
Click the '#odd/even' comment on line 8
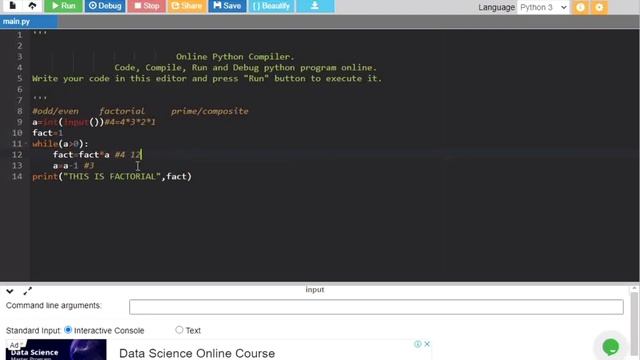pos(56,111)
